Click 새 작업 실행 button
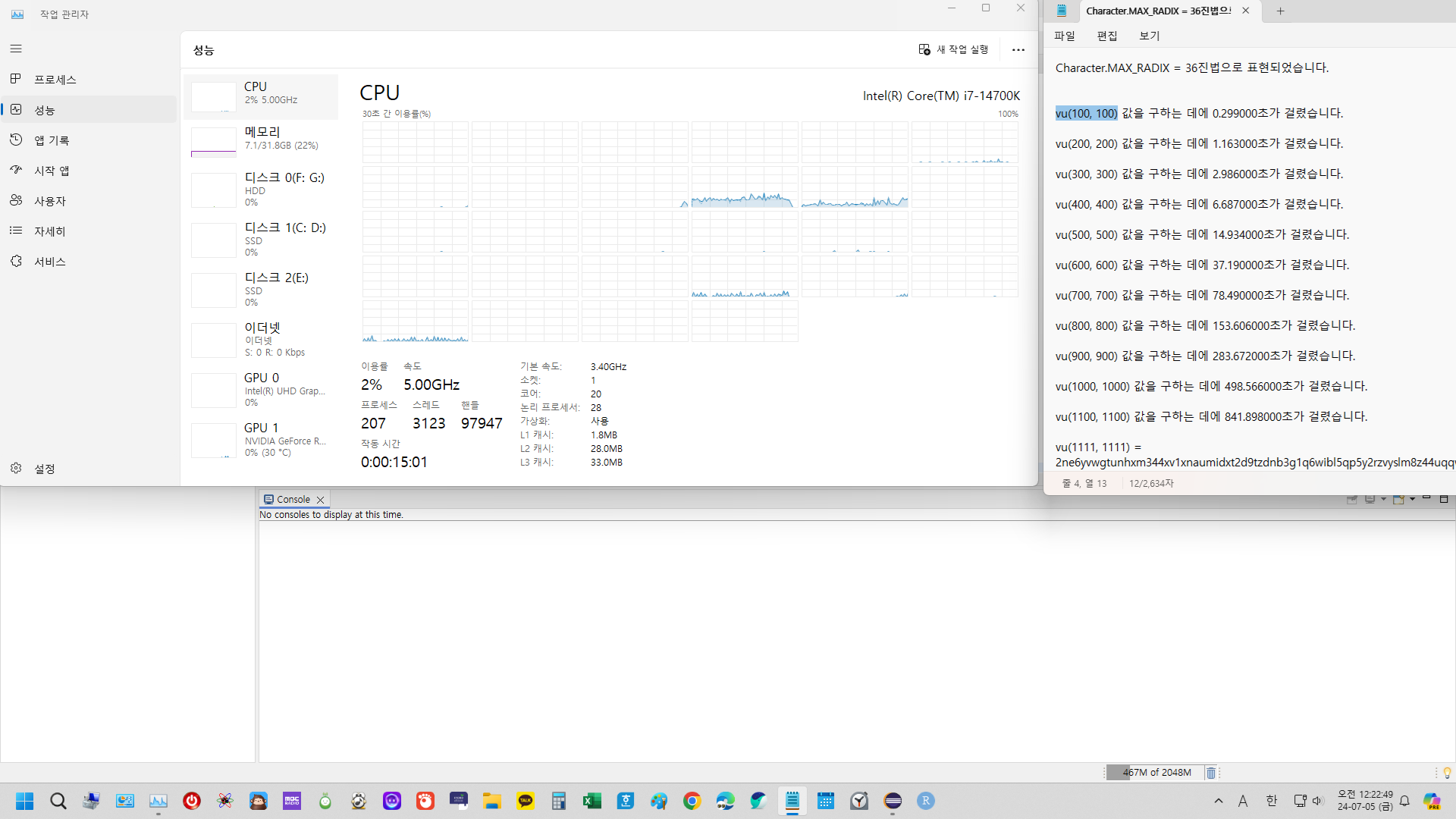Screen dimensions: 1456x819 point(953,49)
